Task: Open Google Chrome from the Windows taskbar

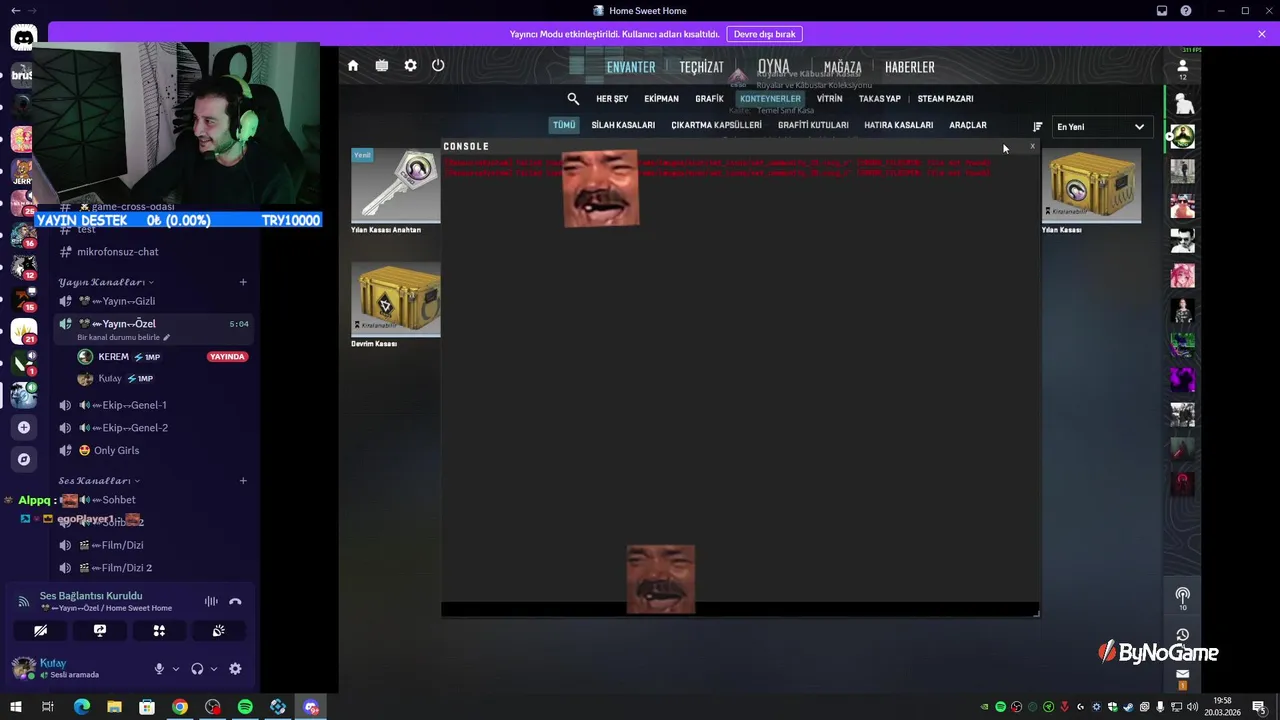Action: click(x=180, y=707)
